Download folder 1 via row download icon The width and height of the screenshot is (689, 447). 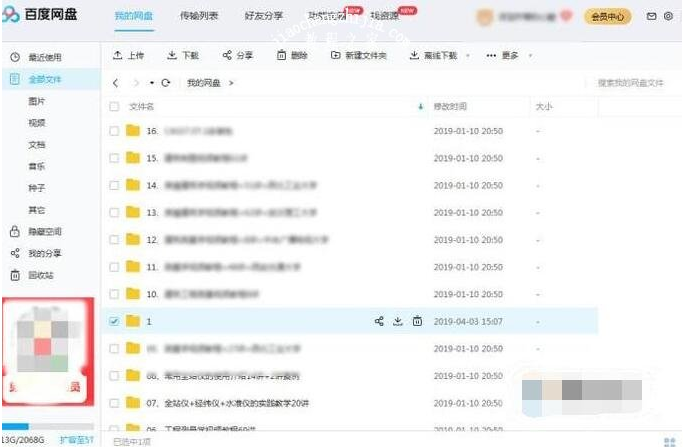398,321
